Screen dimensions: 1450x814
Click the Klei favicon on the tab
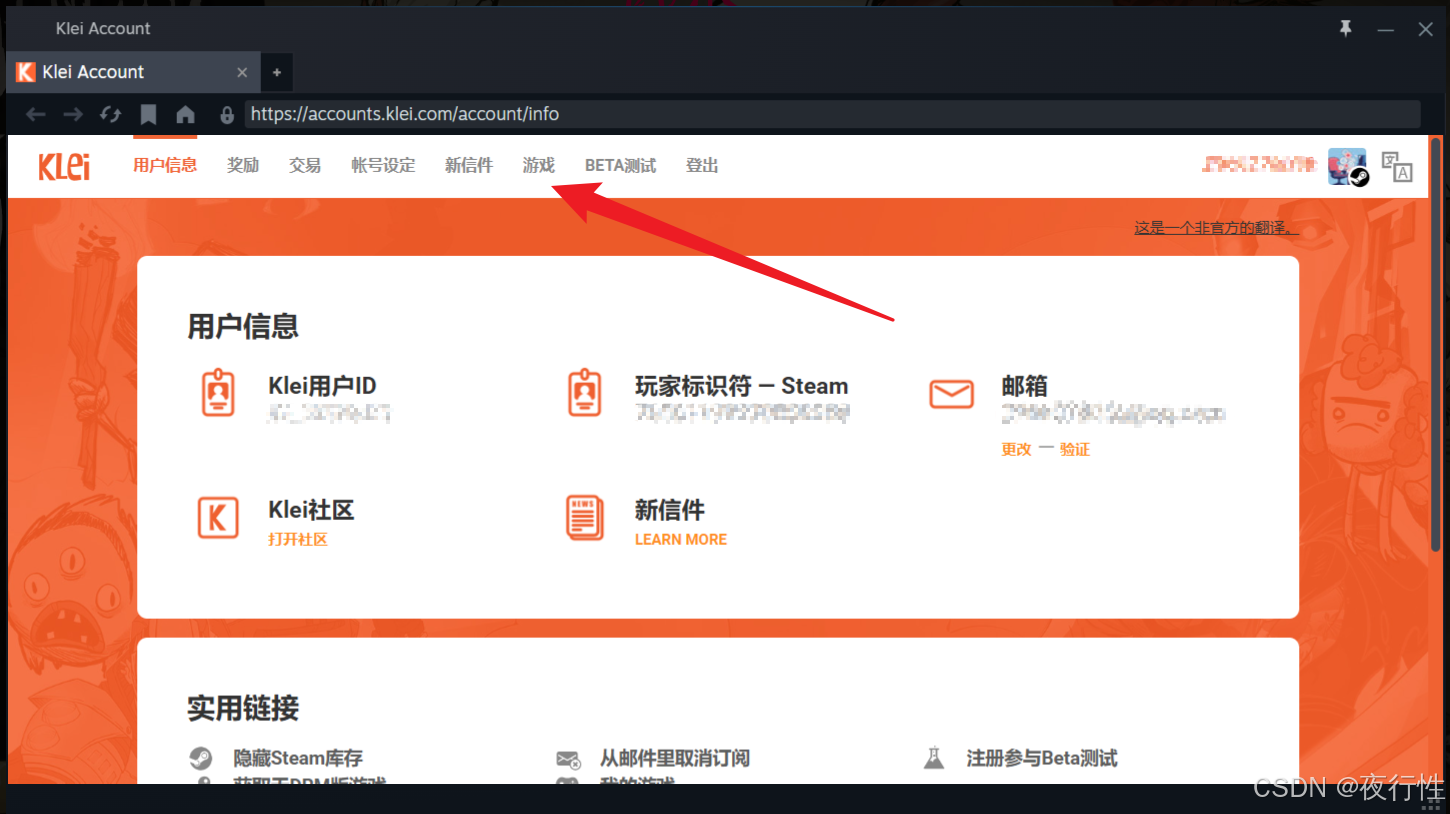point(26,72)
